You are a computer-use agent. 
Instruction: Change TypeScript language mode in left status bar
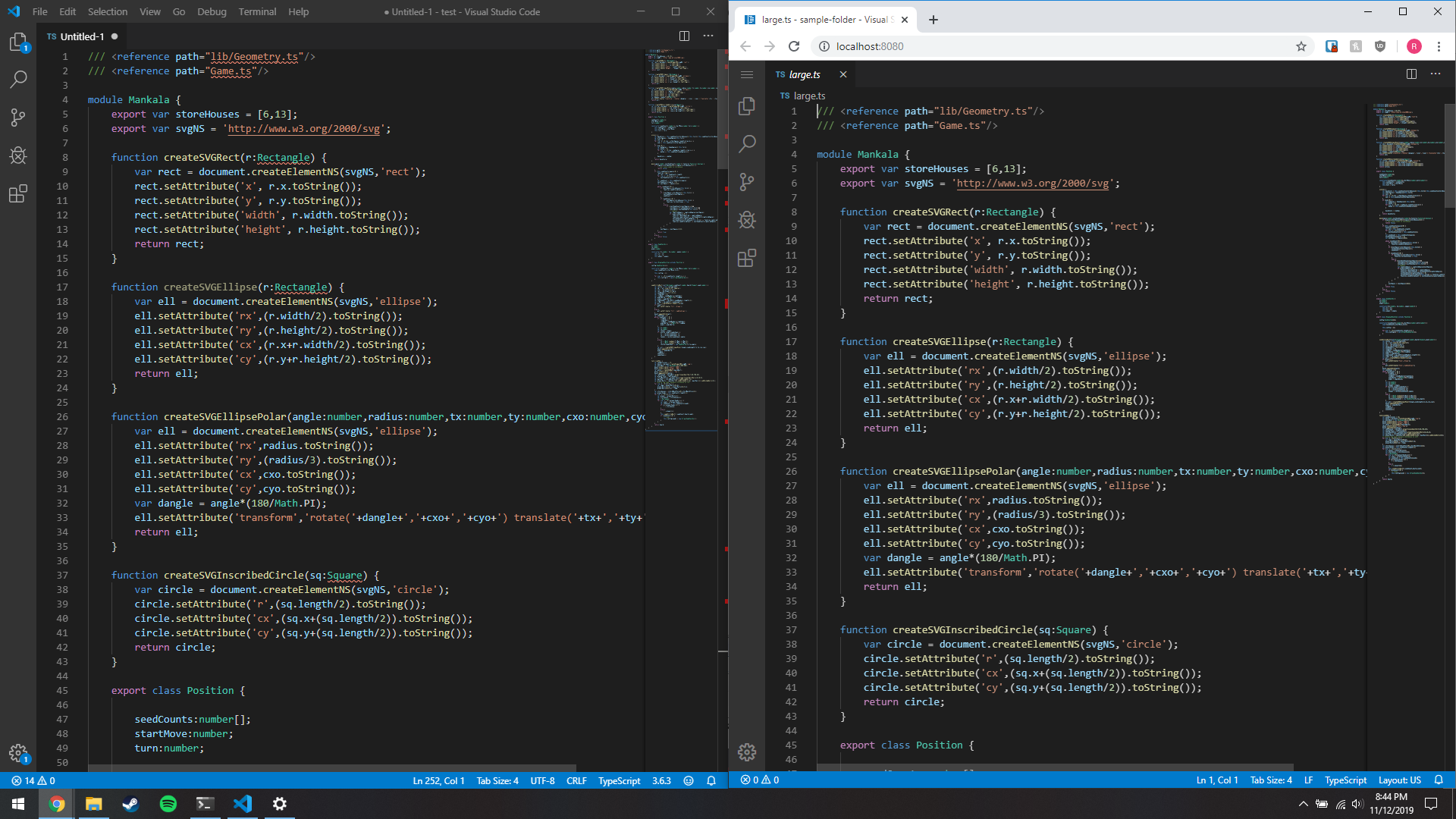point(619,780)
